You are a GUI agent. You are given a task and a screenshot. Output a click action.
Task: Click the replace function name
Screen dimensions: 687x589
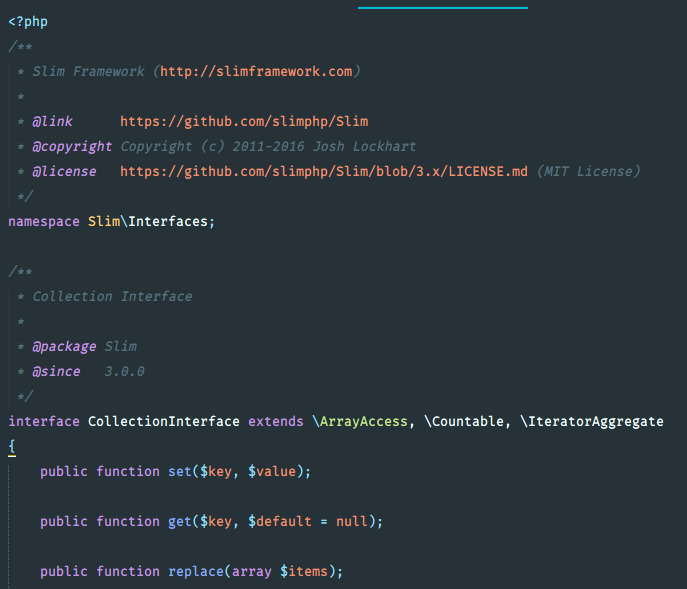coord(196,571)
